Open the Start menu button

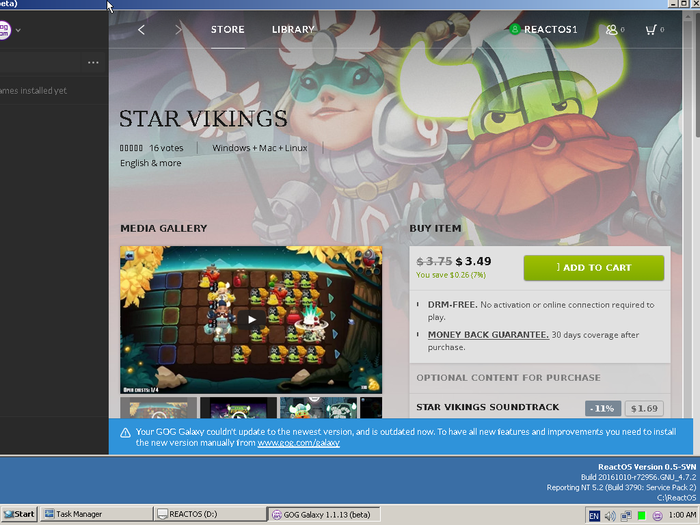[x=19, y=514]
